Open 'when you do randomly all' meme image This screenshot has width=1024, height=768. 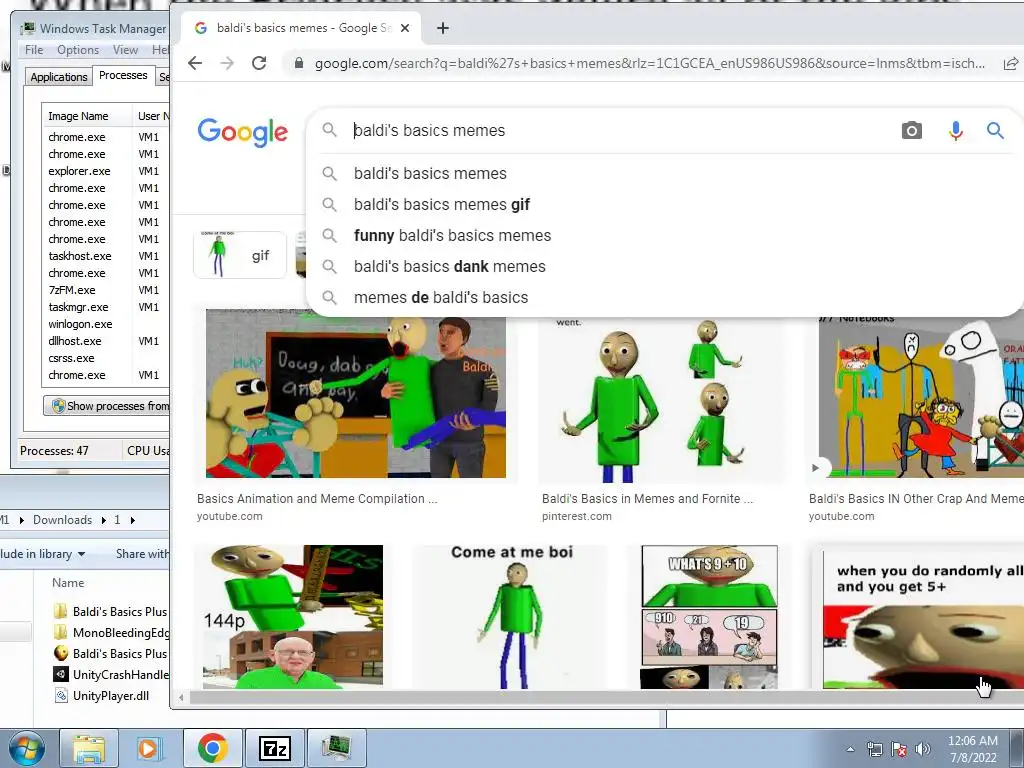923,619
